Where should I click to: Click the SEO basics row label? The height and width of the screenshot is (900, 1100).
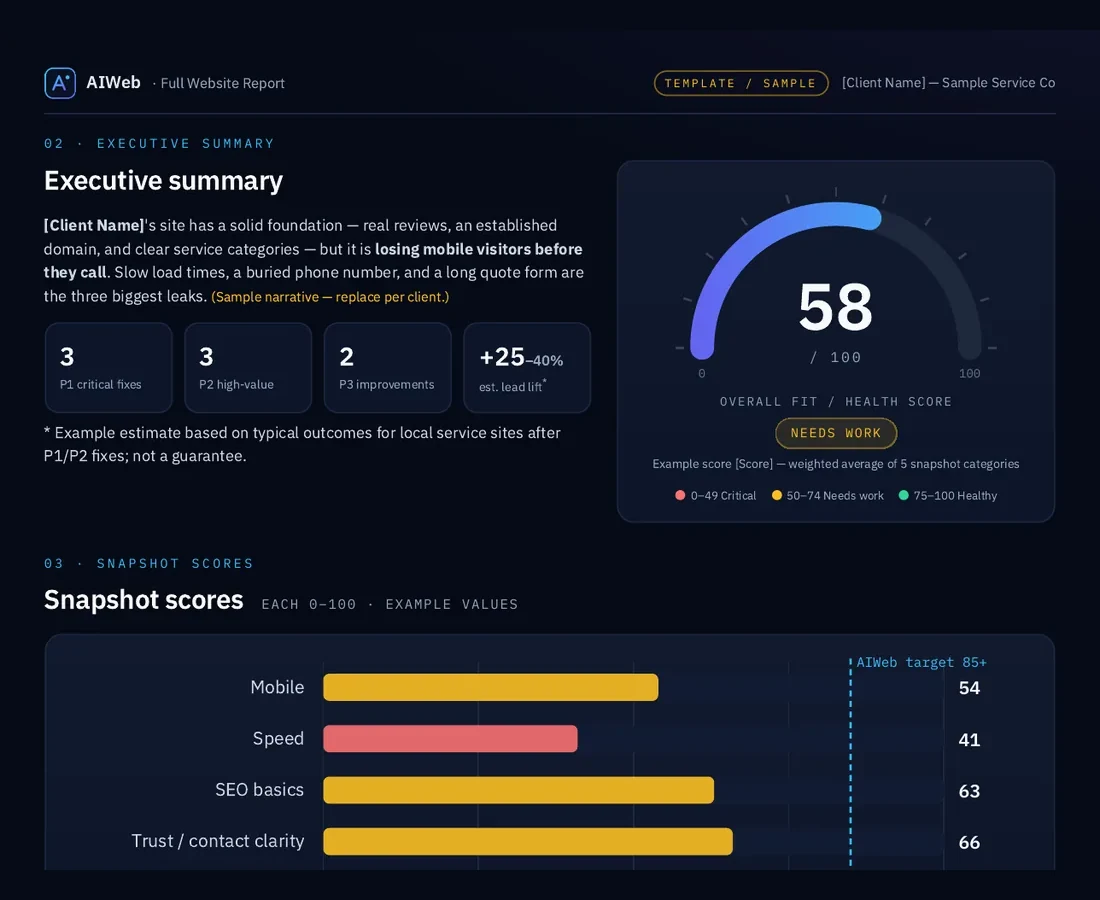click(260, 790)
